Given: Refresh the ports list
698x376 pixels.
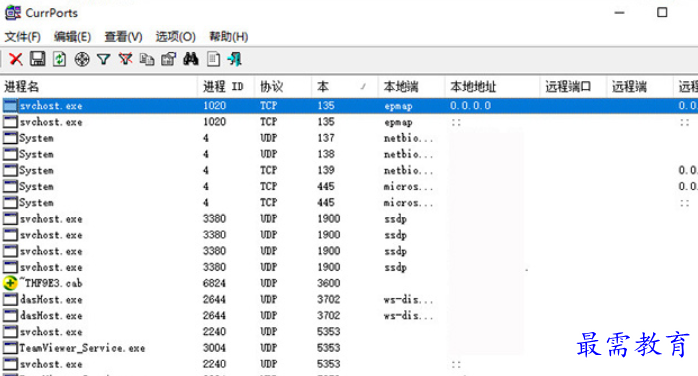Looking at the screenshot, I should (x=59, y=59).
